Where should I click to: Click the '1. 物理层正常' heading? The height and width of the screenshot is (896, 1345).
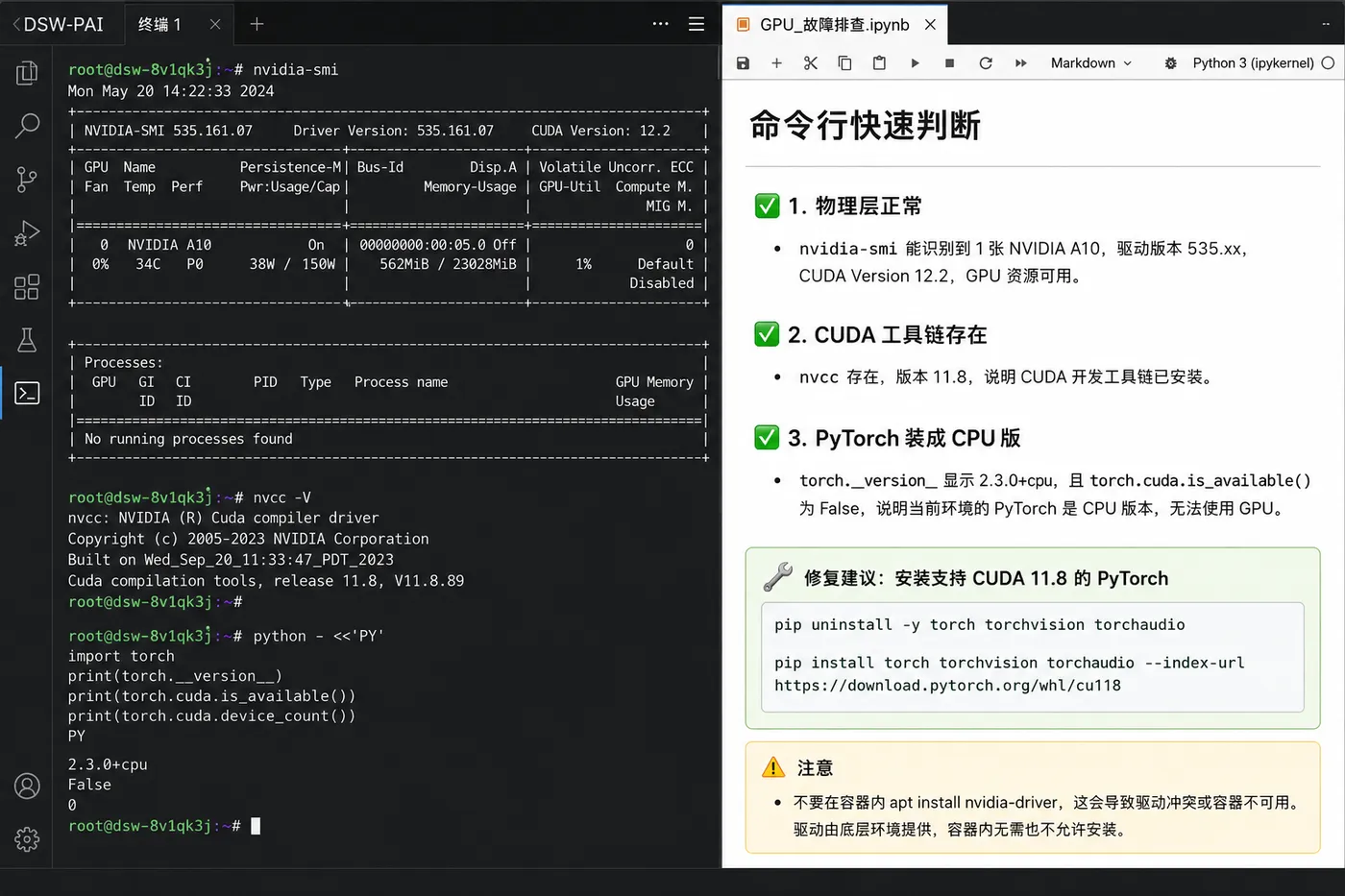pos(855,206)
